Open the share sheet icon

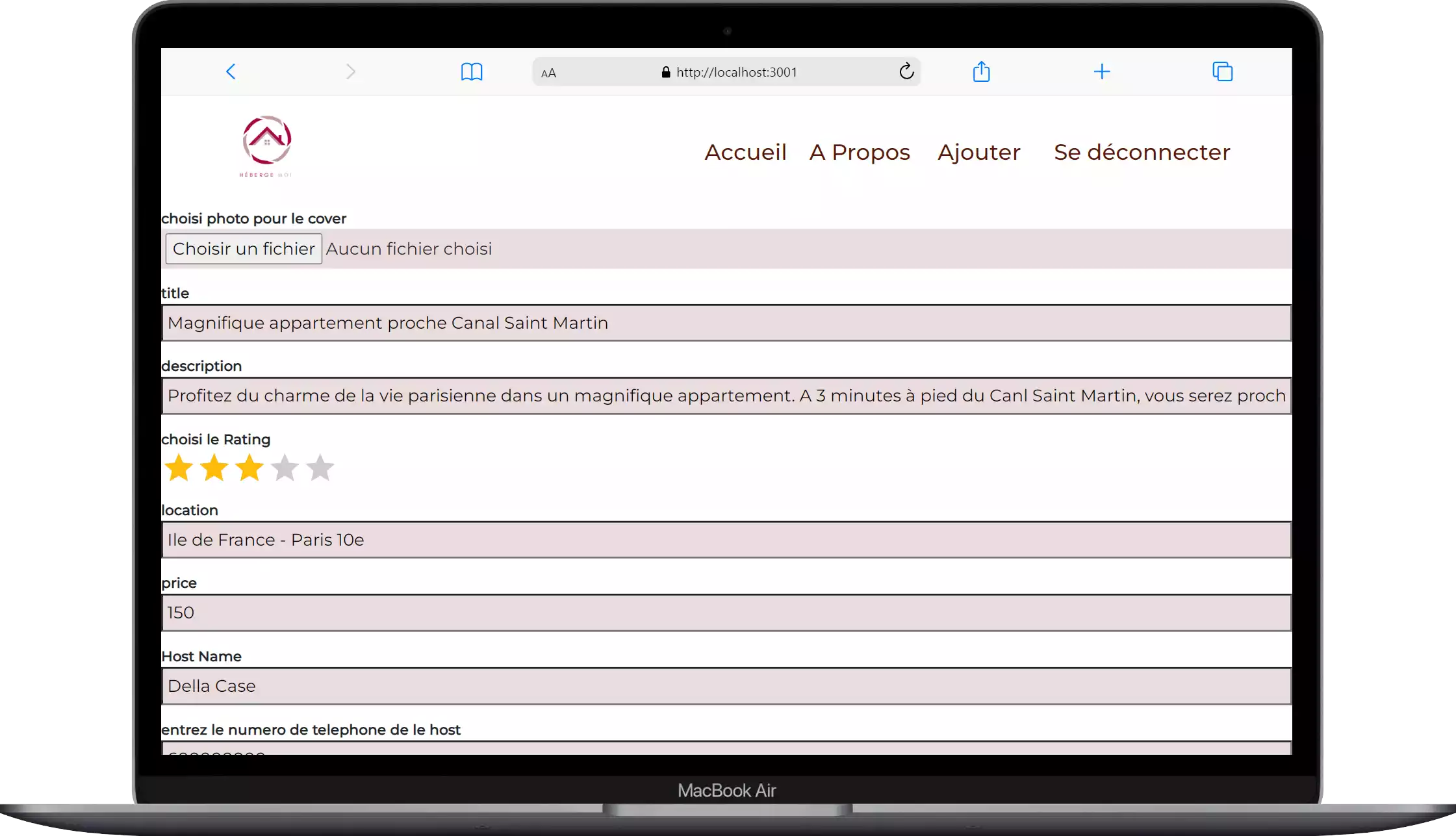(981, 71)
